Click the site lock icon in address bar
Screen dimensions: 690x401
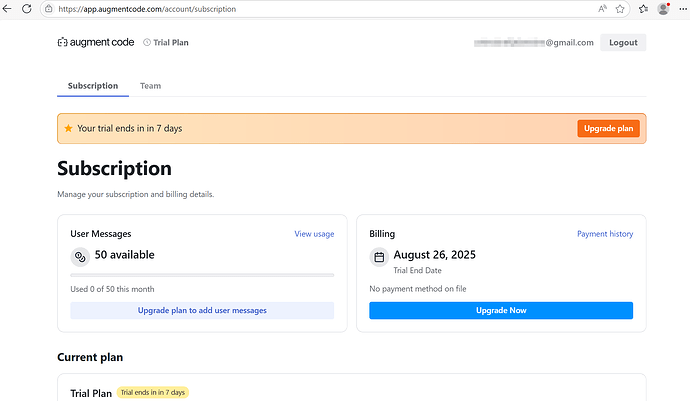pos(49,8)
